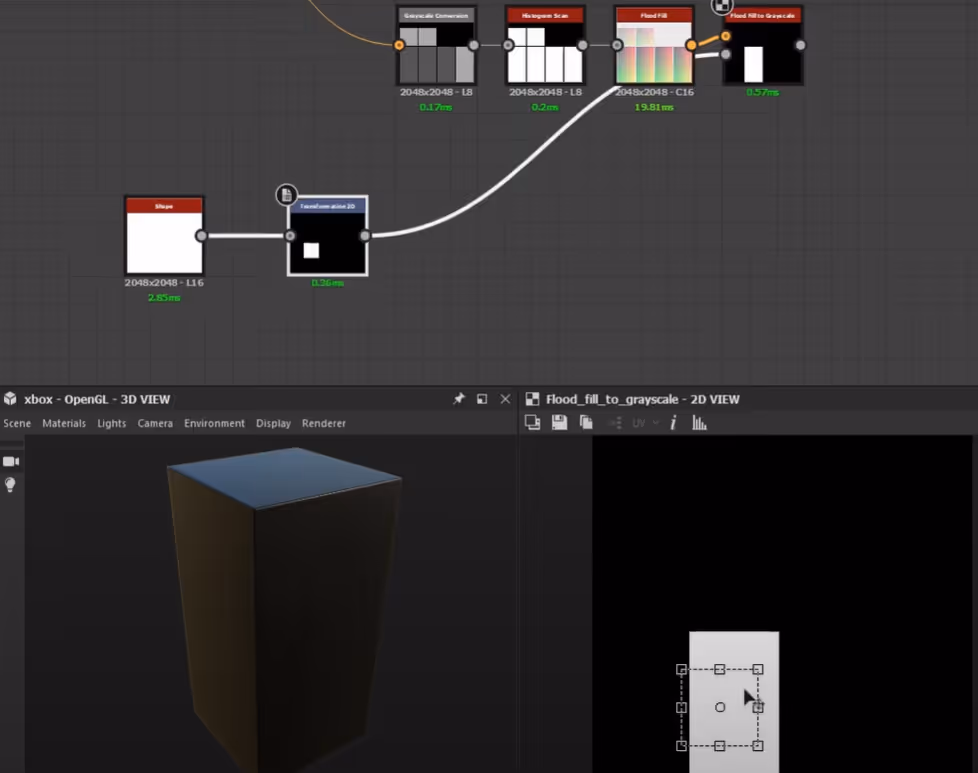This screenshot has height=773, width=978.
Task: Click the Transformation 2D input connector
Action: (290, 236)
